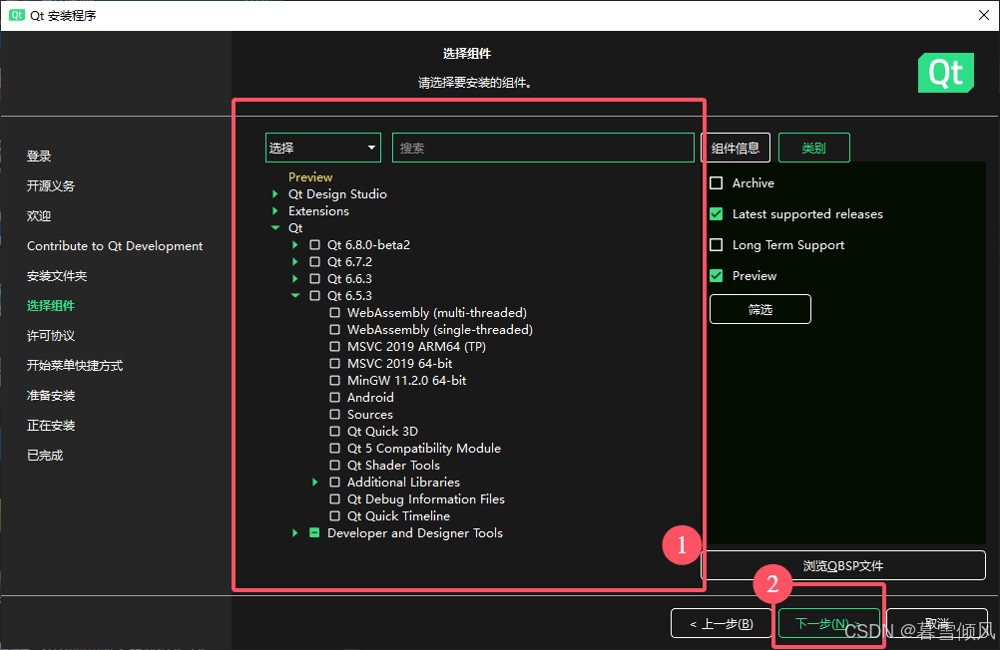Expand the Qt 6.6.3 node arrow
This screenshot has width=1000, height=650.
click(x=295, y=279)
